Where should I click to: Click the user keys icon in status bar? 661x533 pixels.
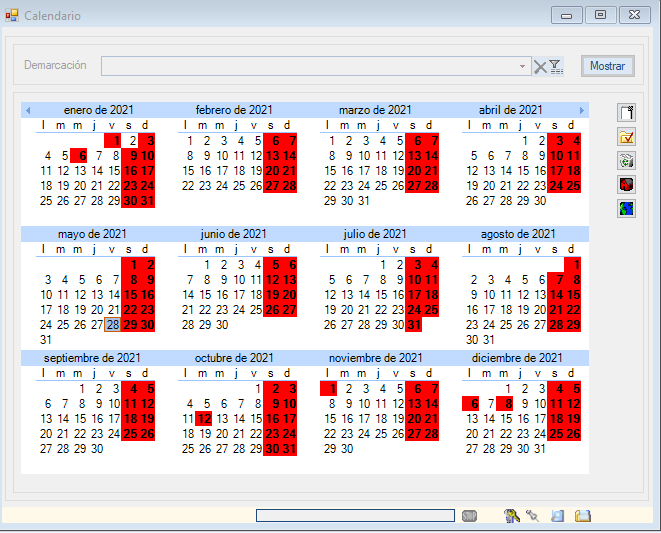point(512,516)
